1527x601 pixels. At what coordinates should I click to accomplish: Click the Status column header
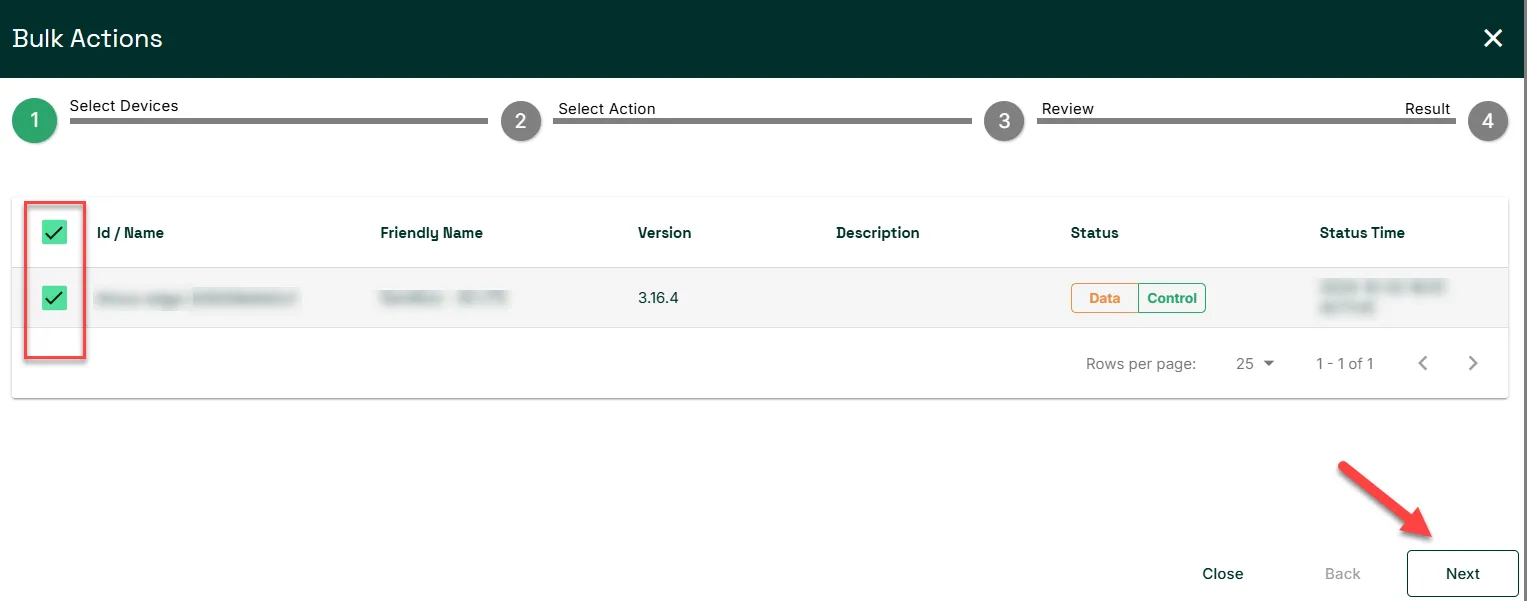tap(1094, 233)
